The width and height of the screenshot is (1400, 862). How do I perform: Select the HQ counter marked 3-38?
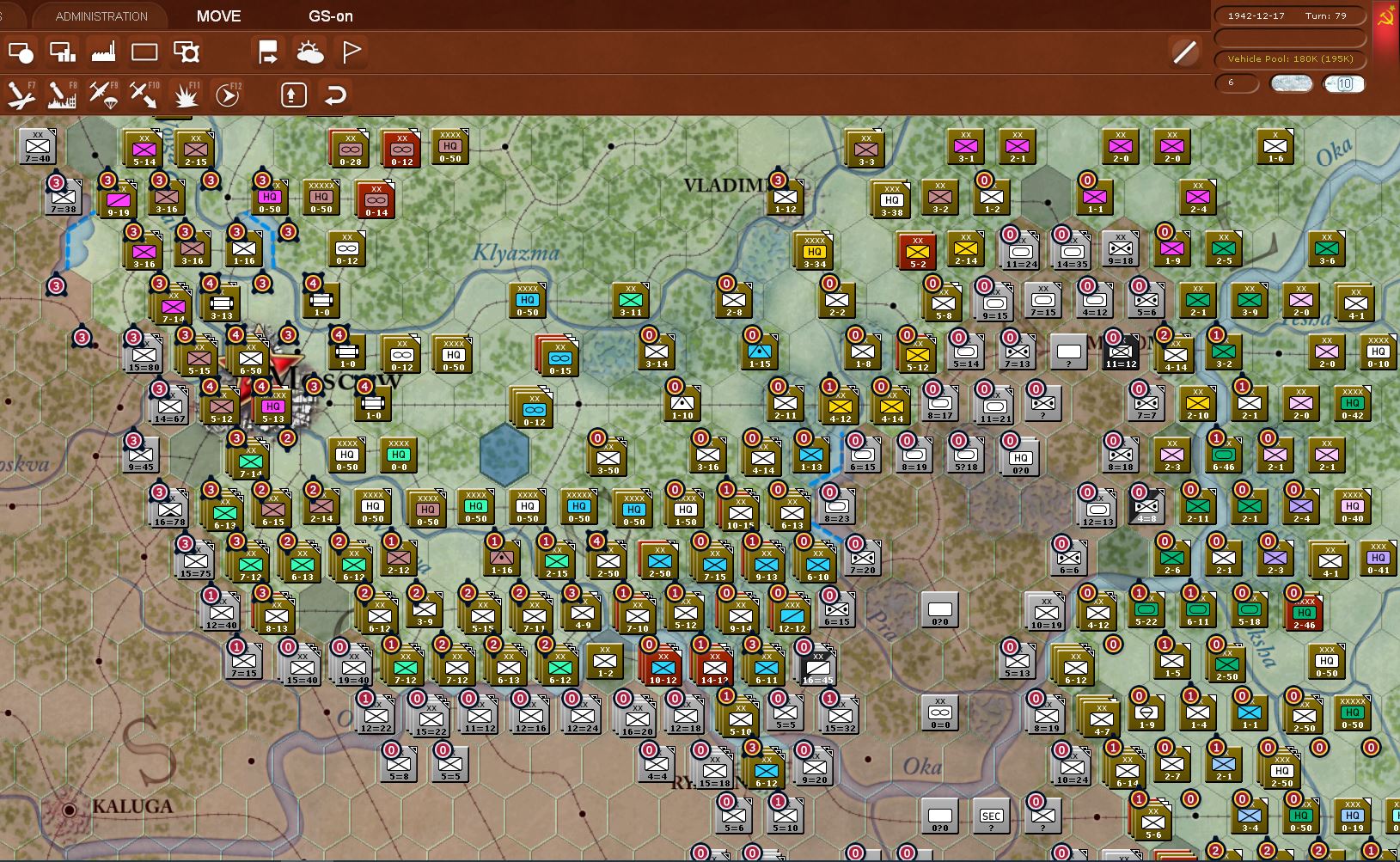pos(892,200)
